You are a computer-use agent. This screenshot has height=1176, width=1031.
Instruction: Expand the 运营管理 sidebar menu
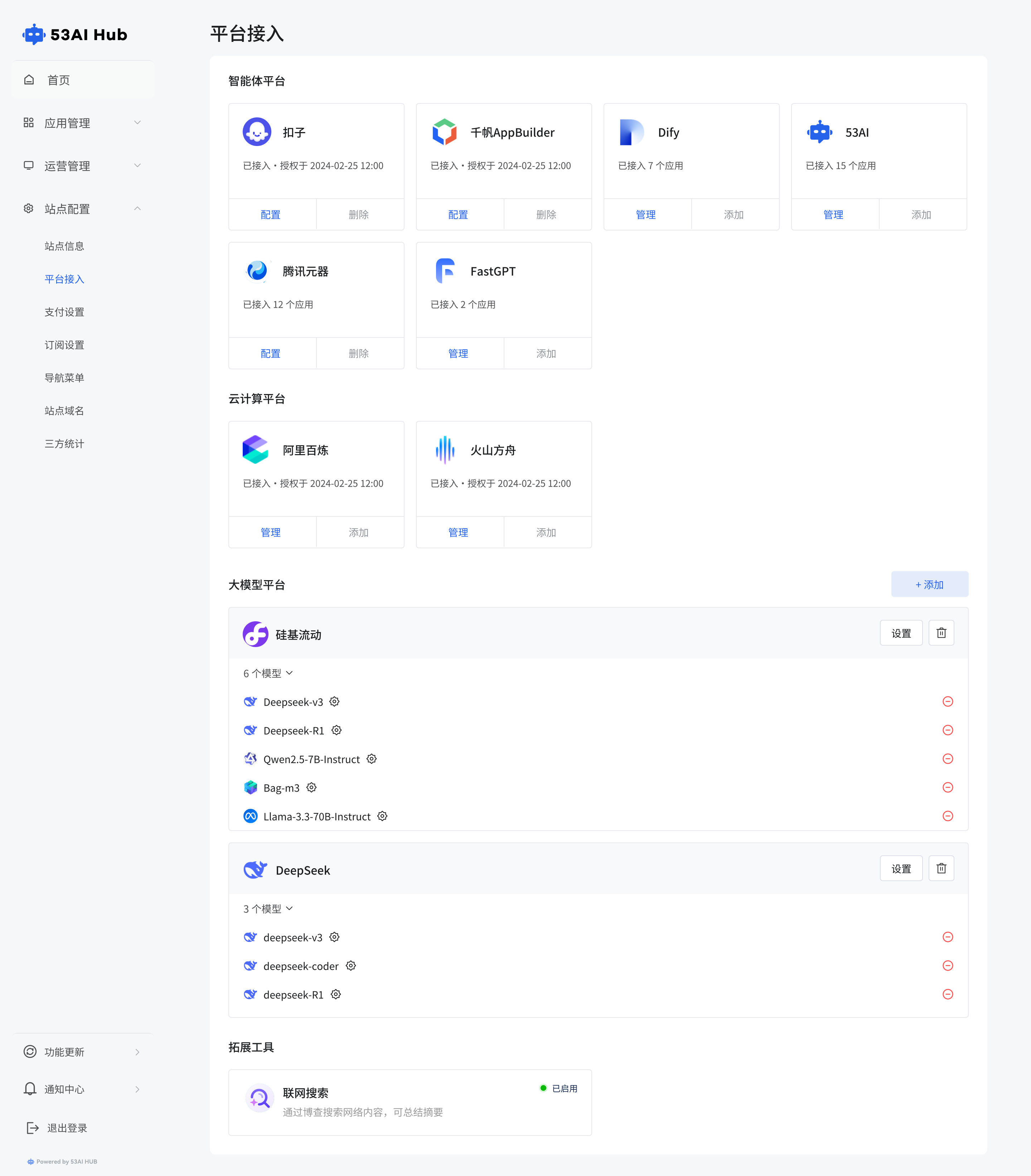[83, 166]
